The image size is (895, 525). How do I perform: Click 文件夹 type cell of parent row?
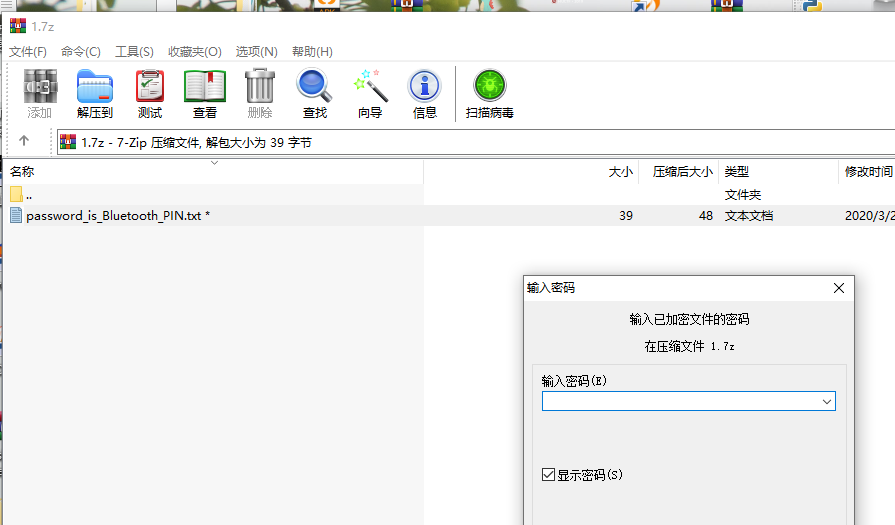(743, 195)
